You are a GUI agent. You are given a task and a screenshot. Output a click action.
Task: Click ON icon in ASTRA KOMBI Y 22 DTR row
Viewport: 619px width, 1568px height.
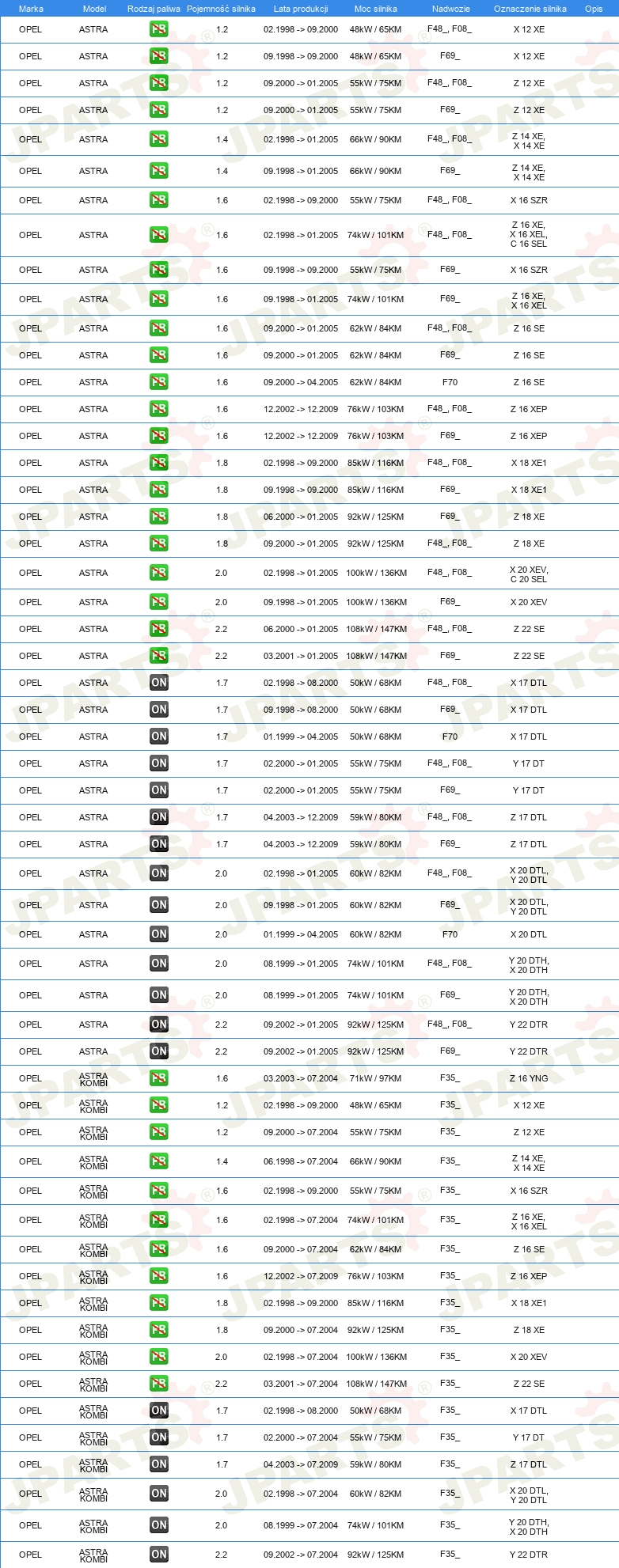[x=159, y=1555]
